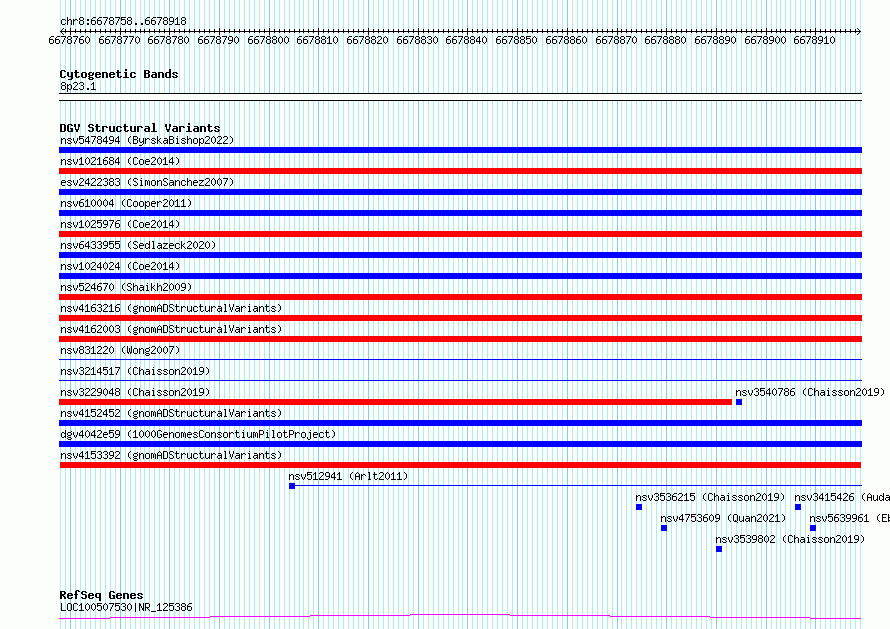Screen dimensions: 890x629
Task: Open dgv4042e59 (1000GenomesConsortiumPilotProject) entry
Action: tap(198, 434)
